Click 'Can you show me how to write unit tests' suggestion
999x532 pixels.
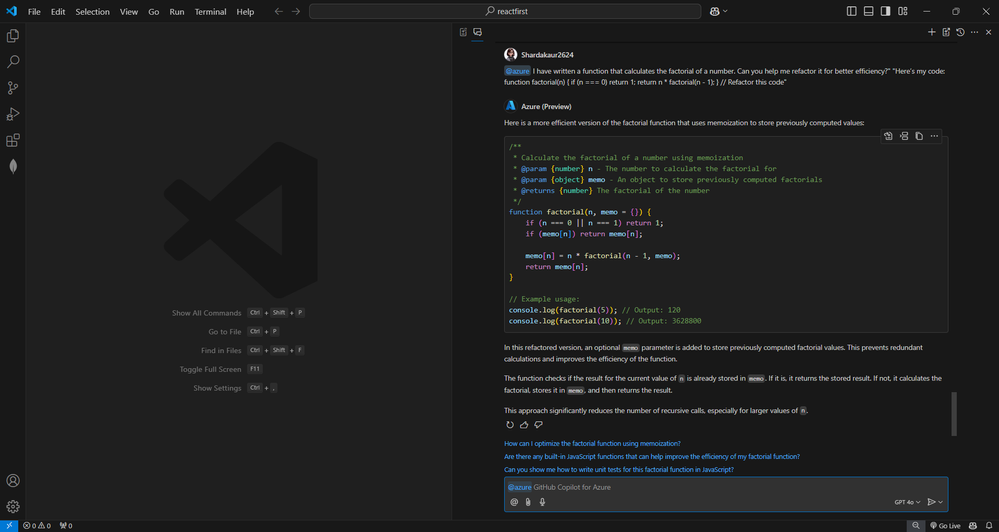tap(619, 470)
